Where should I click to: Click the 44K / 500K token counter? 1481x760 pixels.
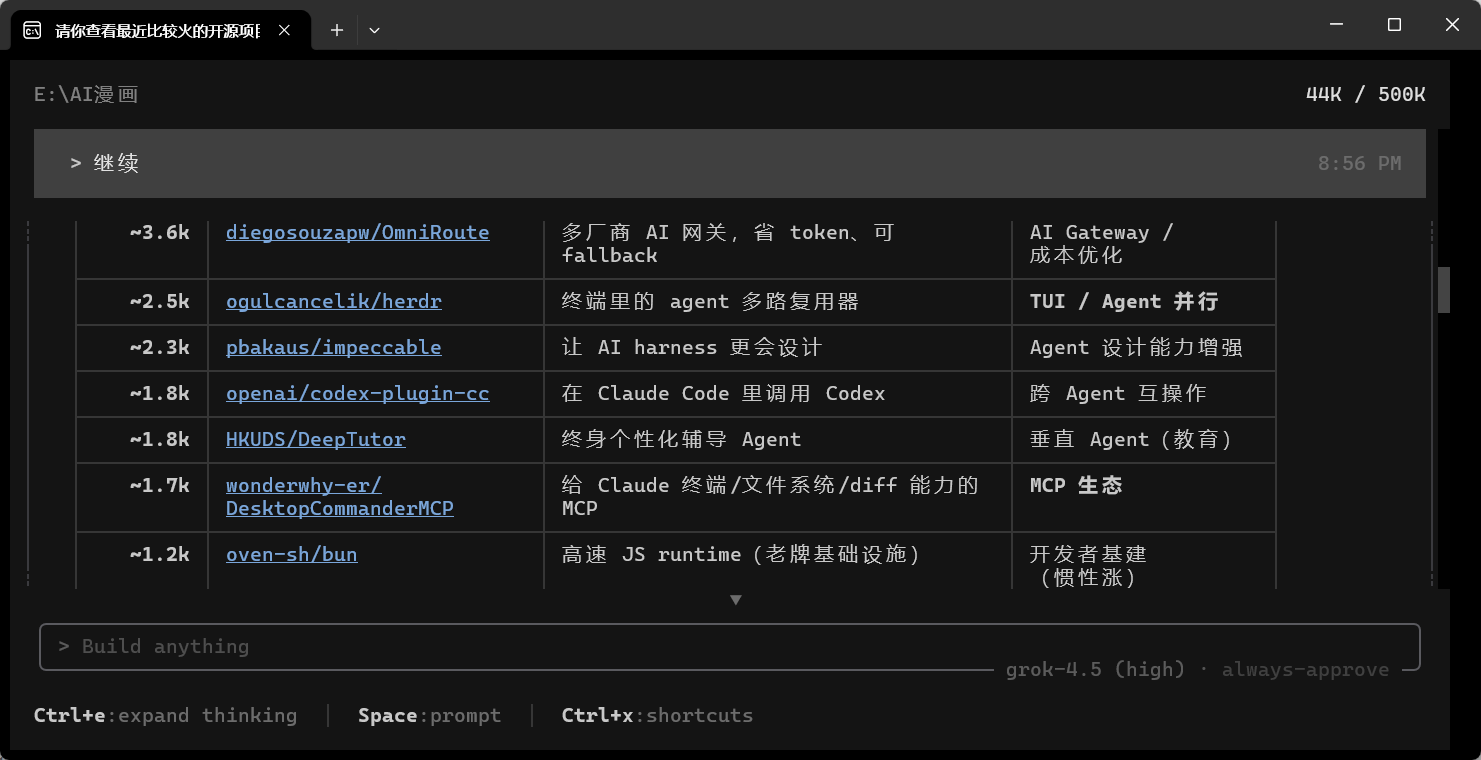pos(1366,95)
